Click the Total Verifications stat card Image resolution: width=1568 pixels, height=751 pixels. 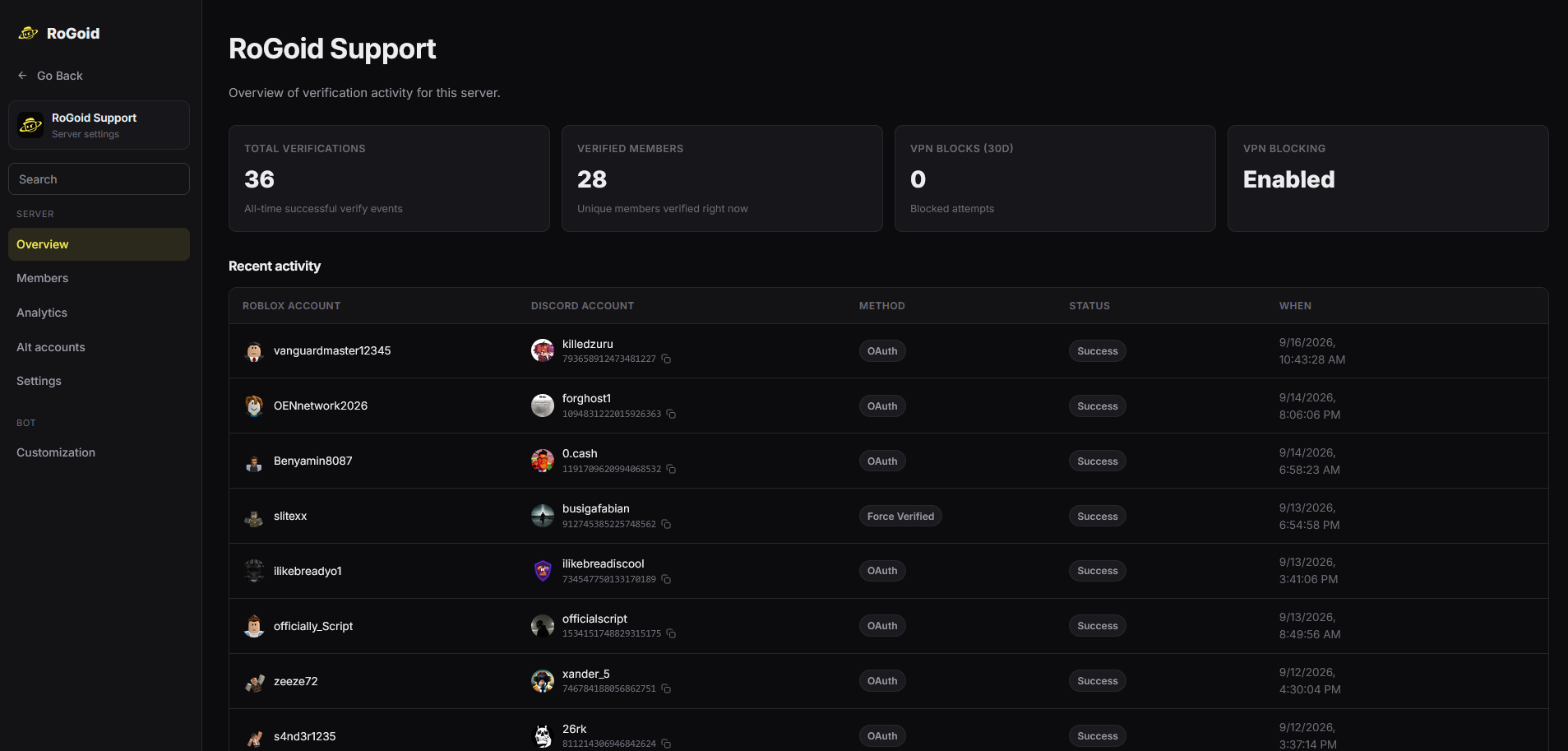pyautogui.click(x=389, y=178)
